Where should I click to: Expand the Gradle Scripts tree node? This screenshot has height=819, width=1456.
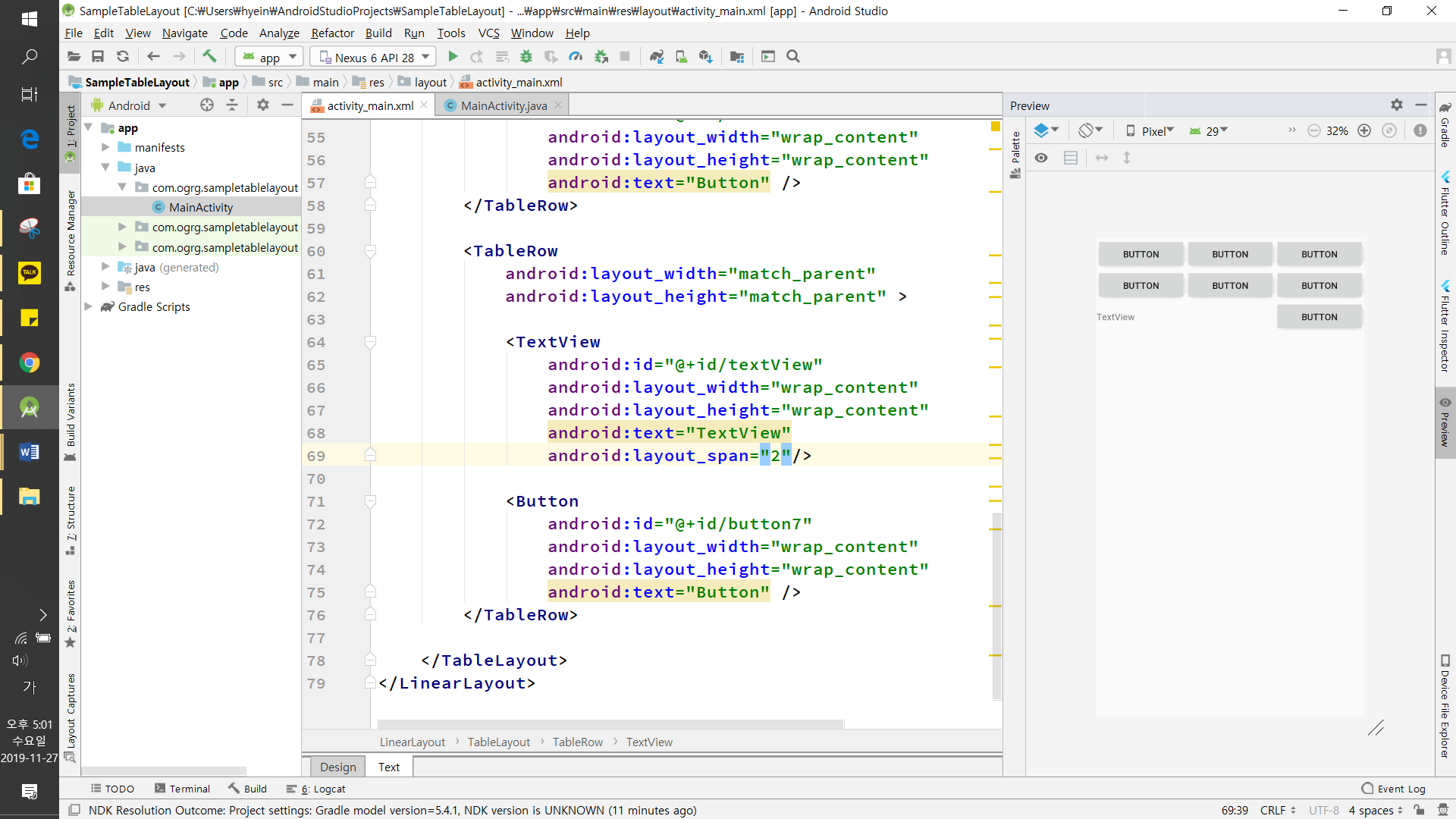89,306
